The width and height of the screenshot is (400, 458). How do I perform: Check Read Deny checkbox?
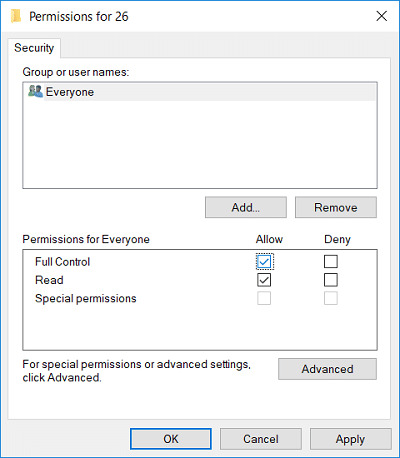331,280
